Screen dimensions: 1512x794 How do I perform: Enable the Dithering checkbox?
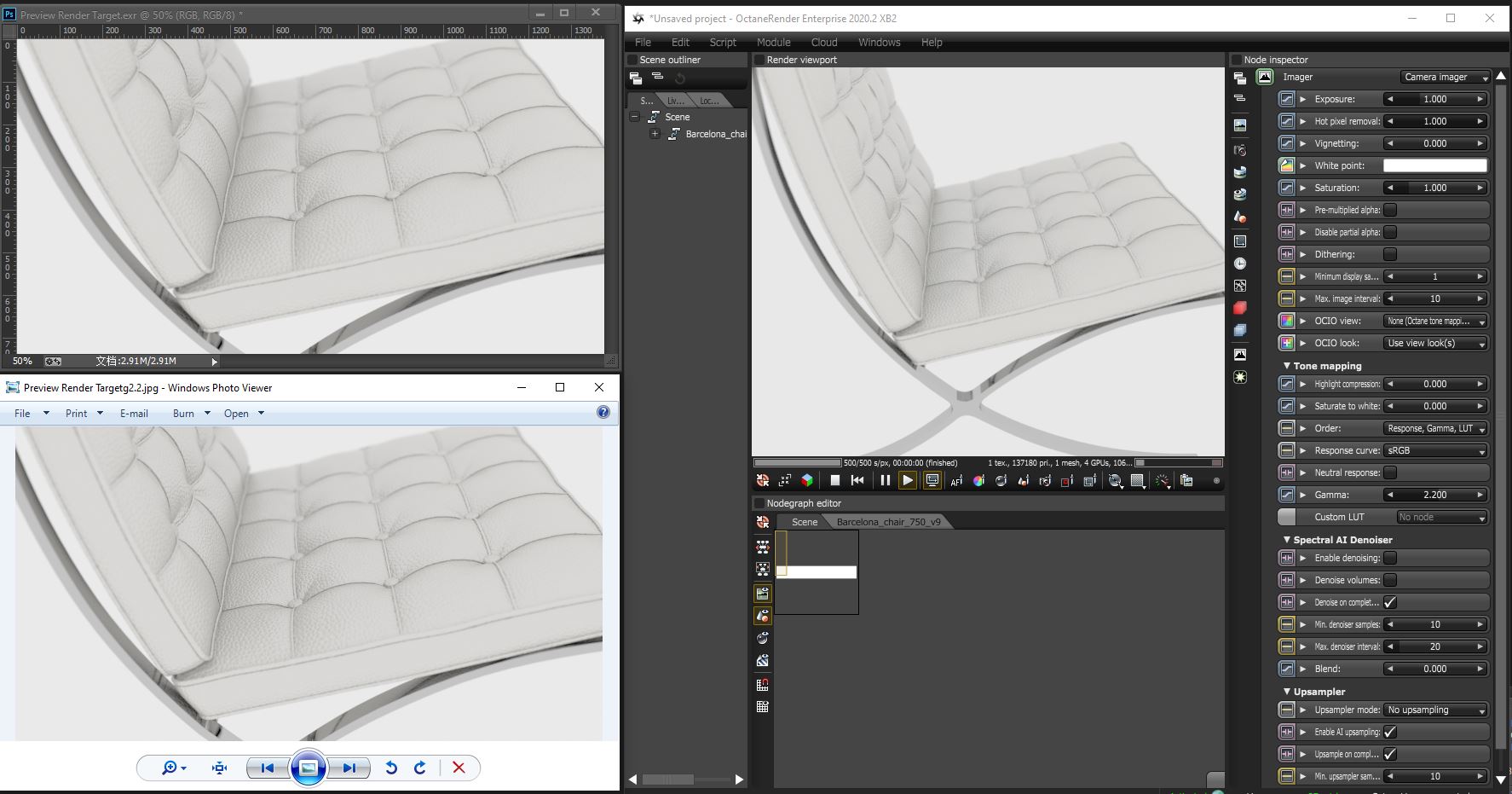(1390, 254)
